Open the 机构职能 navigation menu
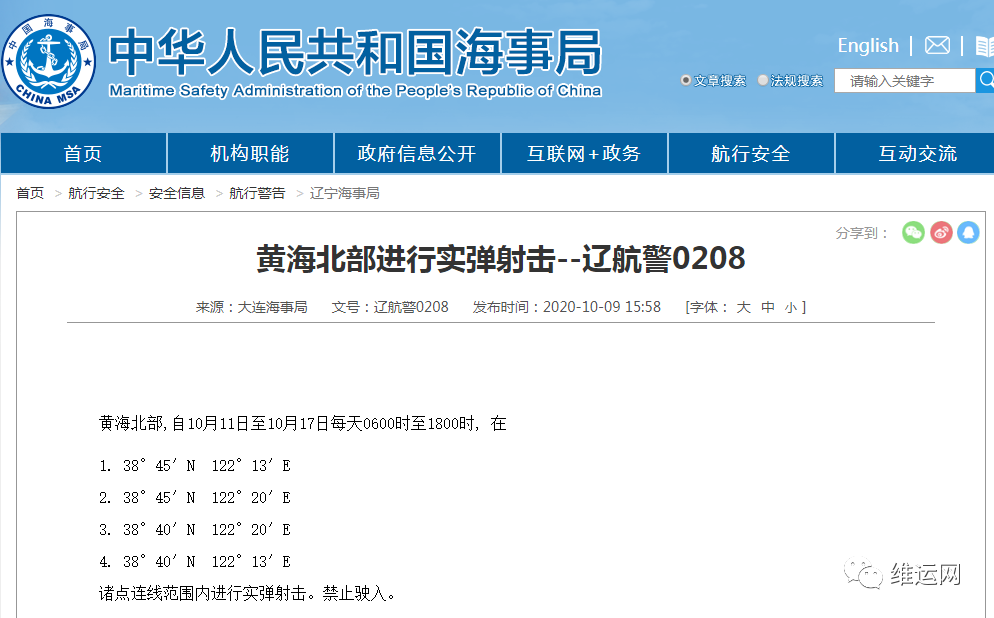The height and width of the screenshot is (618, 994). [x=249, y=153]
